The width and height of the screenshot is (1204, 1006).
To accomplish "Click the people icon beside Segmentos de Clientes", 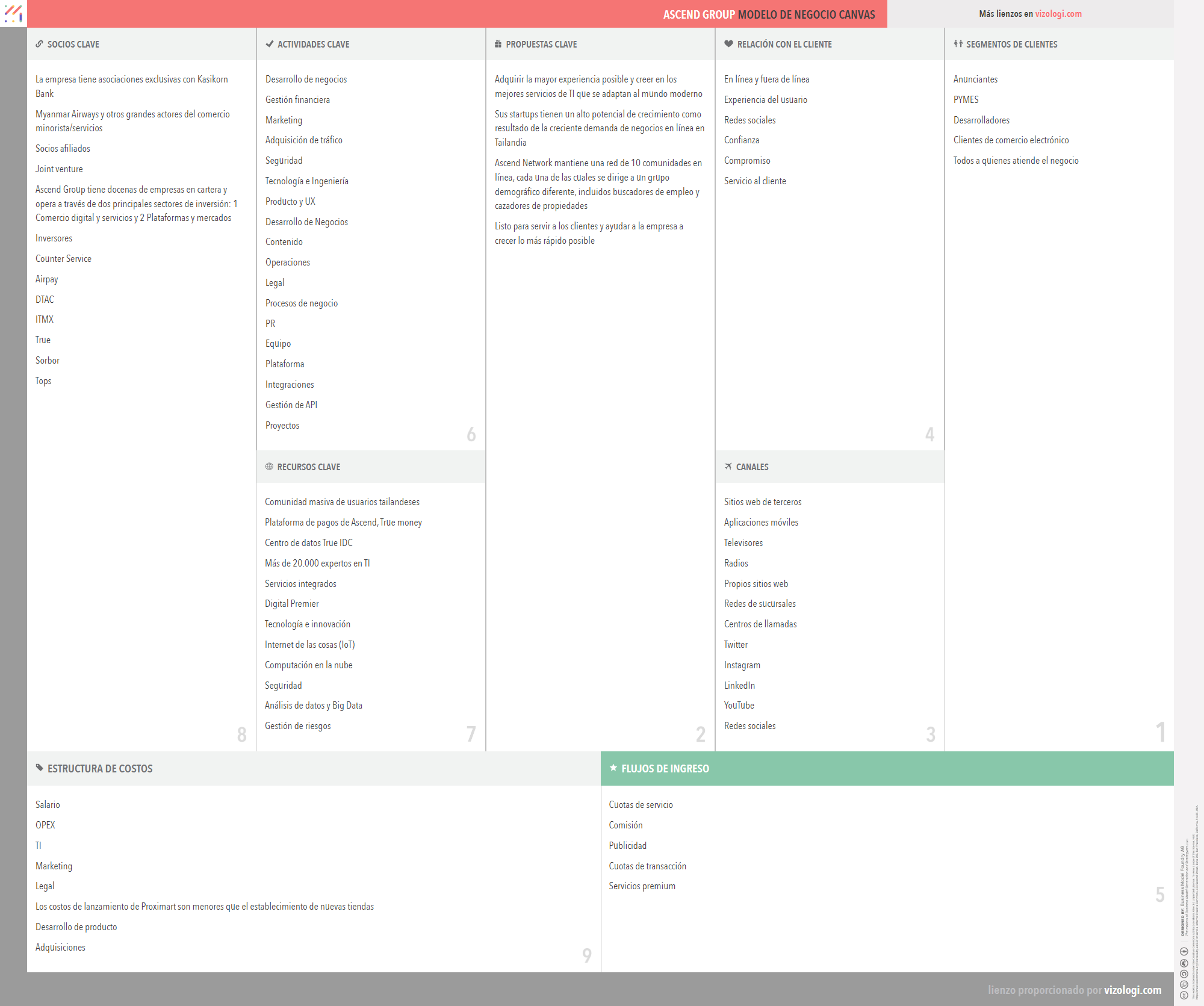I will pyautogui.click(x=958, y=44).
